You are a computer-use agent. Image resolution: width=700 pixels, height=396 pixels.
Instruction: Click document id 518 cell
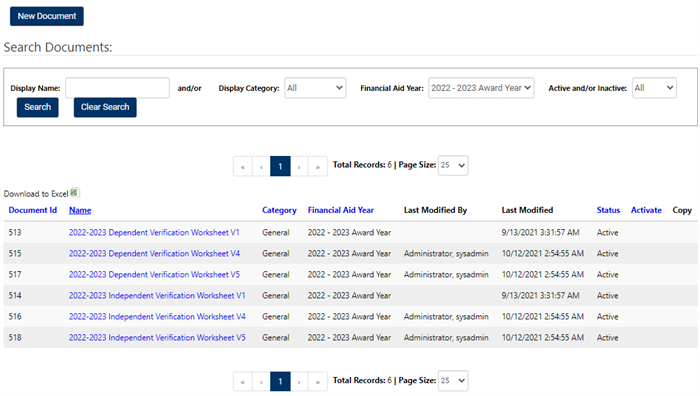coord(15,338)
